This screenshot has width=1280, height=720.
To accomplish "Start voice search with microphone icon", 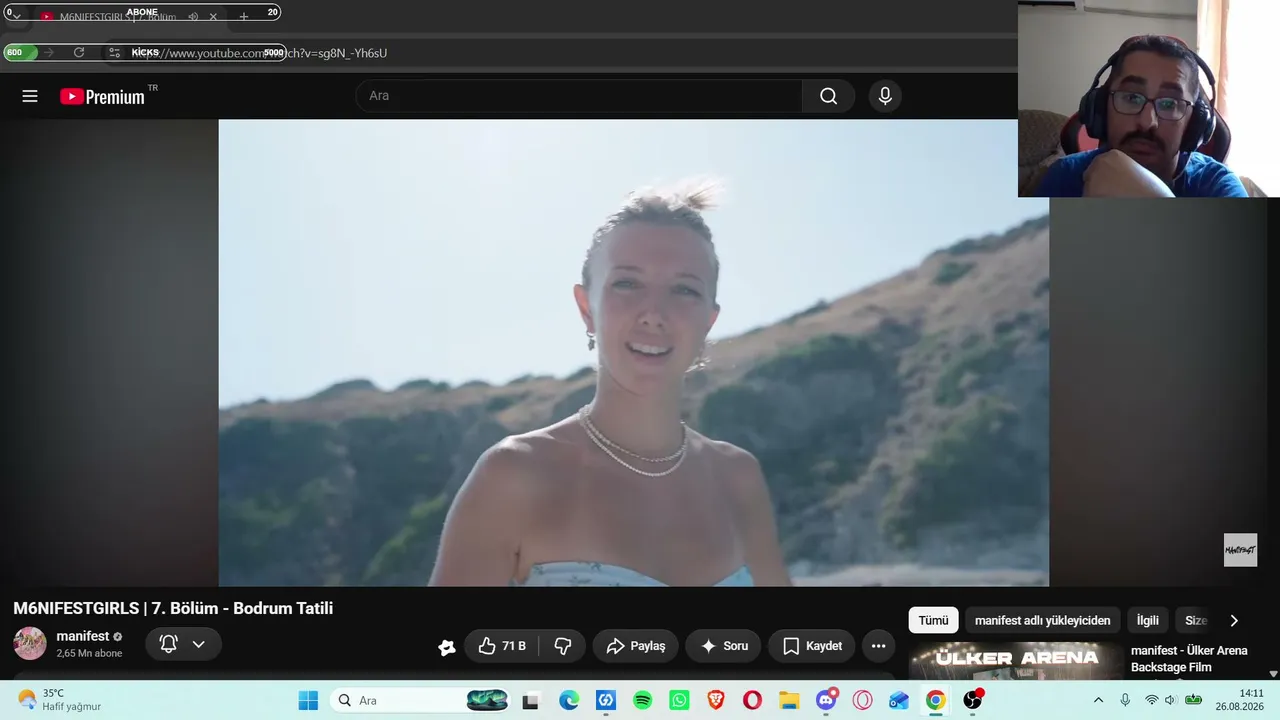I will [885, 96].
